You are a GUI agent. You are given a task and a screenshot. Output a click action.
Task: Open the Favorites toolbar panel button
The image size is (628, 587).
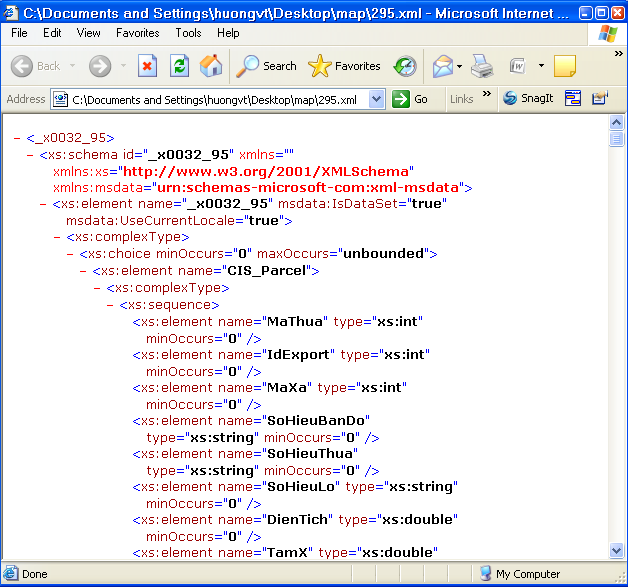point(345,66)
